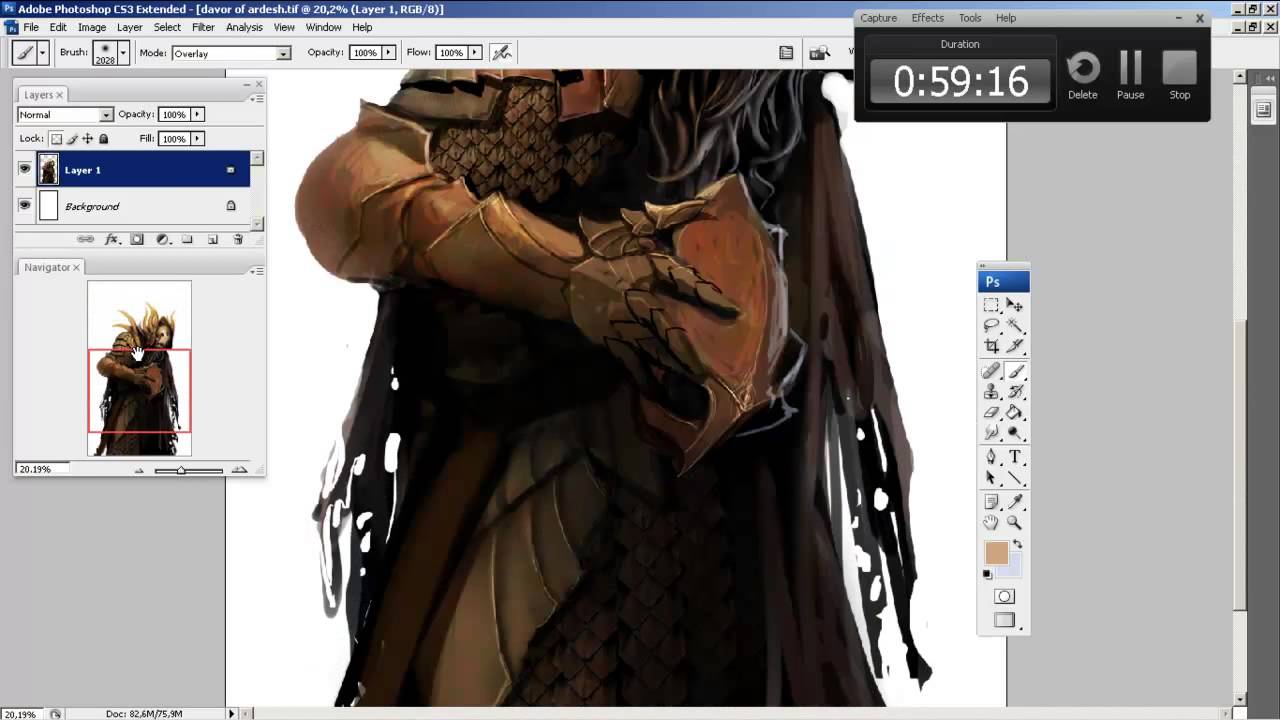Open recorder Effects menu
This screenshot has width=1280, height=720.
[927, 18]
